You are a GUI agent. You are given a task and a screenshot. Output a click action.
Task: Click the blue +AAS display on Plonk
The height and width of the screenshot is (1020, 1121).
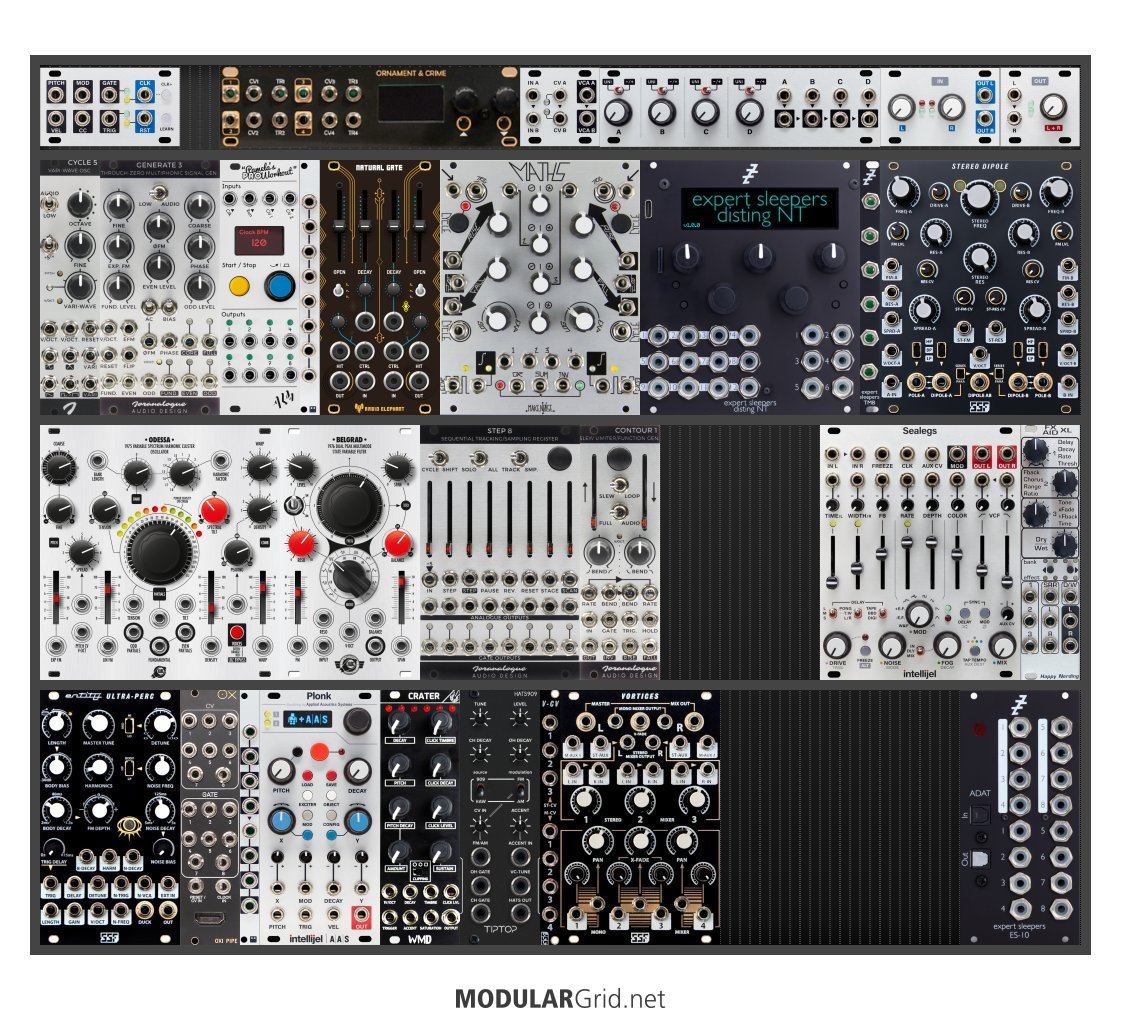306,719
